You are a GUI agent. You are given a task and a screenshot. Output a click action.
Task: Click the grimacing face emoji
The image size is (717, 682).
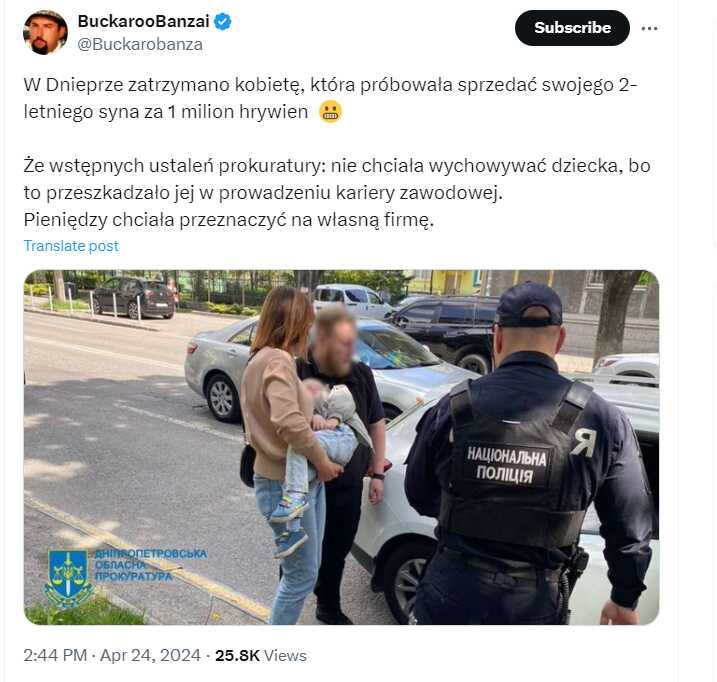coord(330,112)
